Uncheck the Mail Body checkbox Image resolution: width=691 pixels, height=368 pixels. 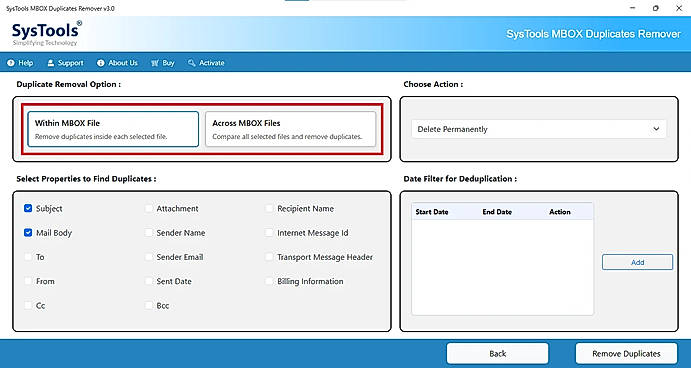pos(28,233)
